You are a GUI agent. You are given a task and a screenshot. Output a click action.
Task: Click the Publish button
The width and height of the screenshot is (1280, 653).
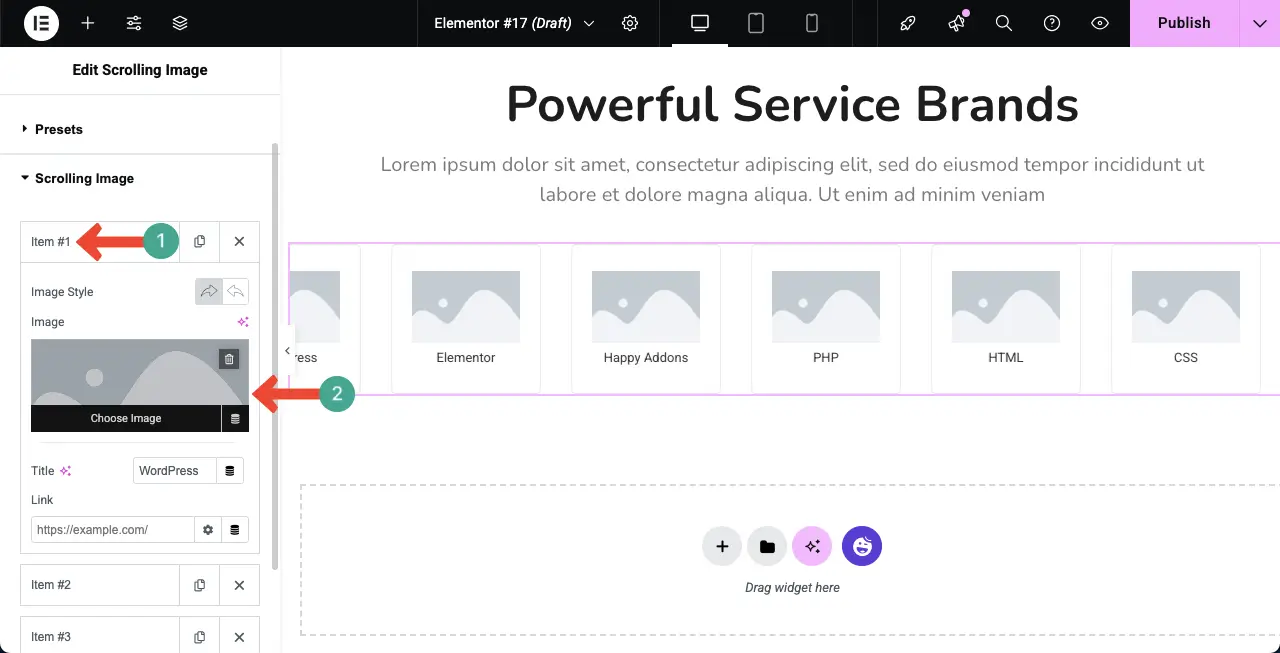click(x=1184, y=23)
